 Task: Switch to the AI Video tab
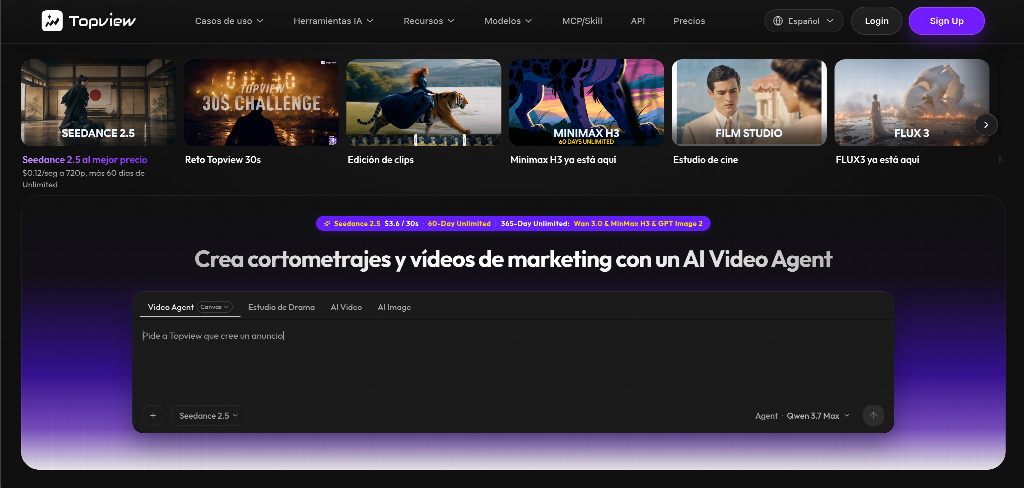(x=346, y=307)
